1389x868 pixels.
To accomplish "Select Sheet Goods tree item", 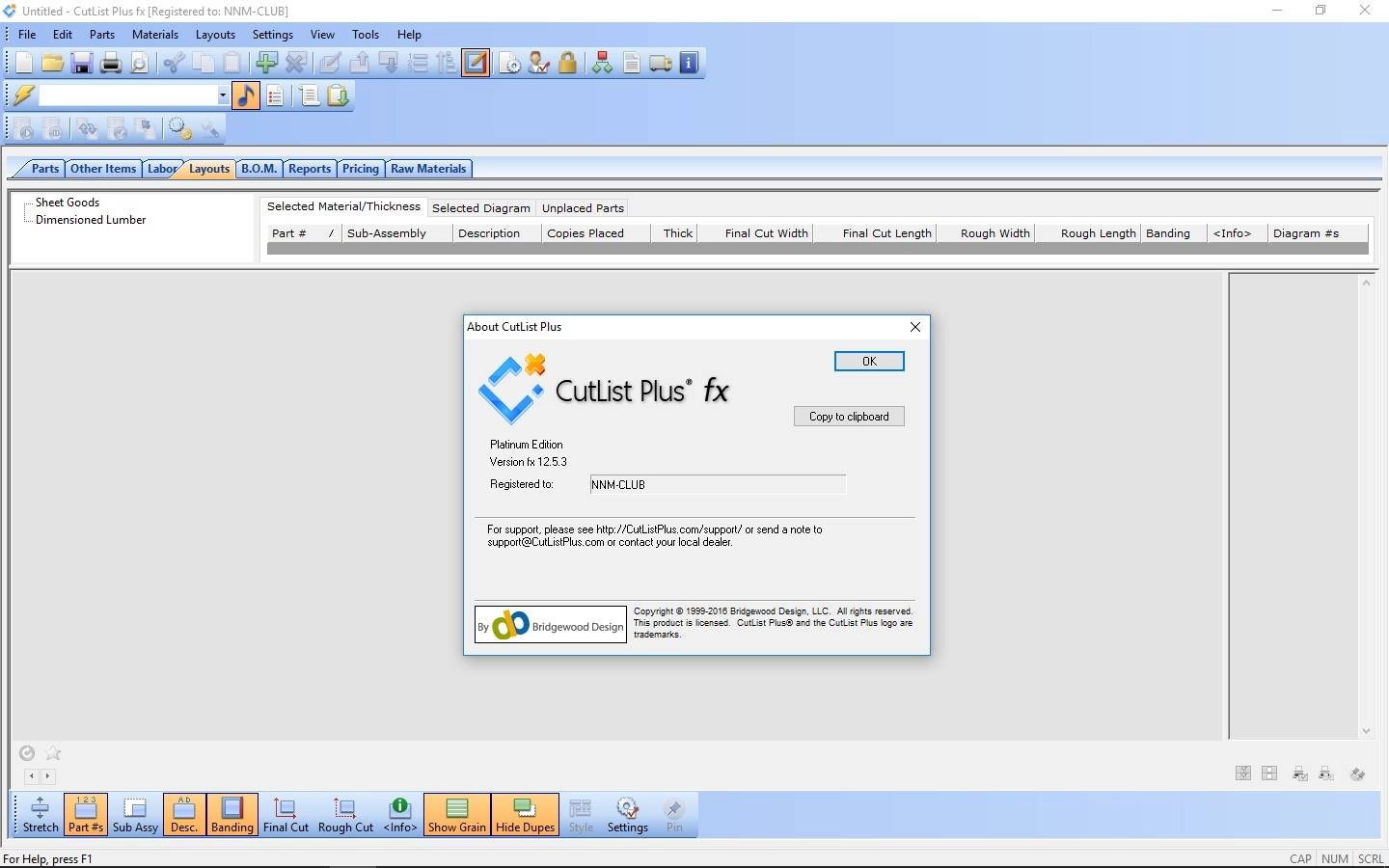I will coord(68,203).
